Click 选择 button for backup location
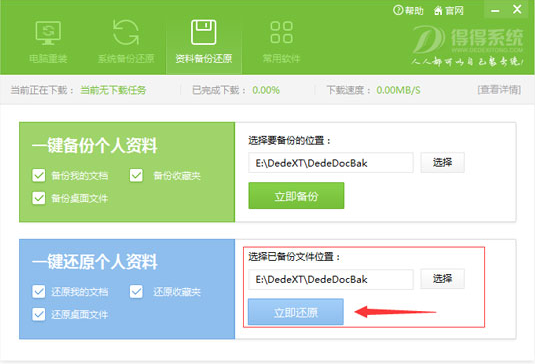This screenshot has width=535, height=364. pos(442,162)
